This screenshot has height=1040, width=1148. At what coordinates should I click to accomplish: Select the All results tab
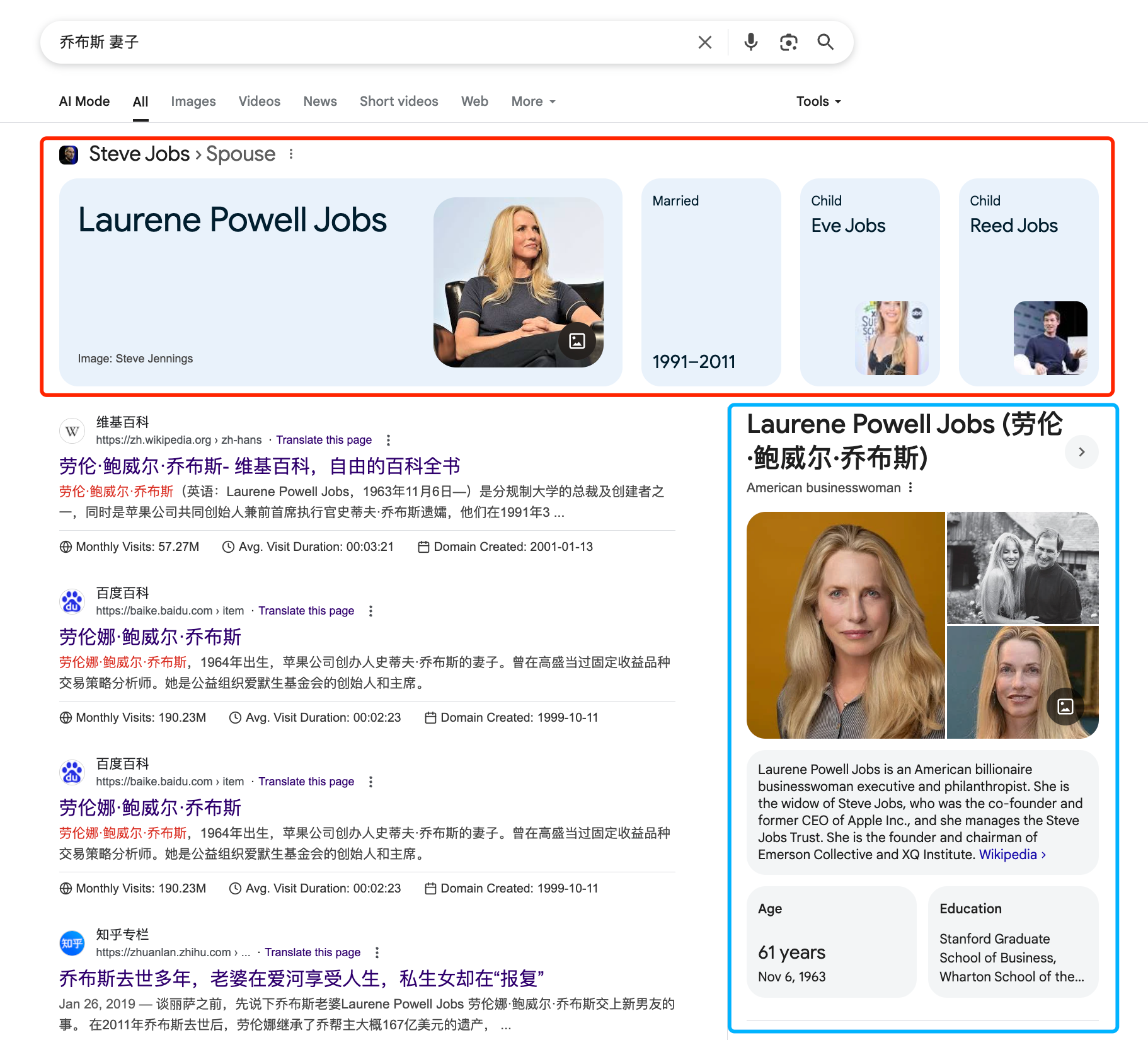point(141,101)
